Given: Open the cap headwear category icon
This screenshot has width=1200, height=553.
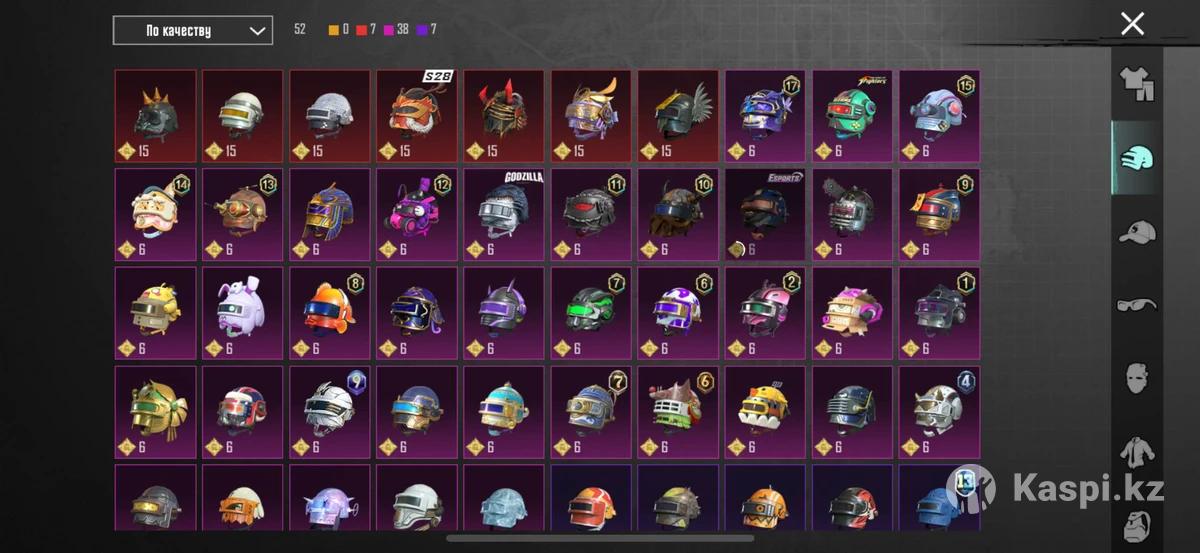Looking at the screenshot, I should (1136, 232).
